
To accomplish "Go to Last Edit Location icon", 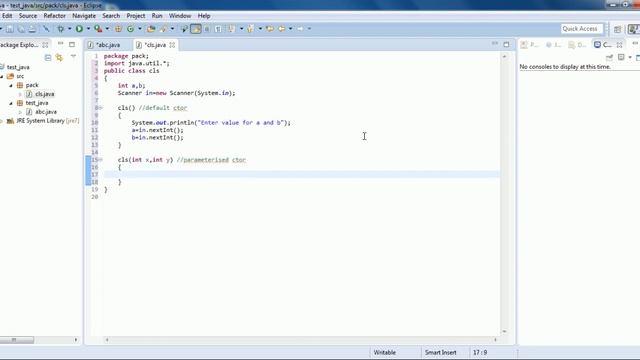I will pyautogui.click(x=270, y=29).
